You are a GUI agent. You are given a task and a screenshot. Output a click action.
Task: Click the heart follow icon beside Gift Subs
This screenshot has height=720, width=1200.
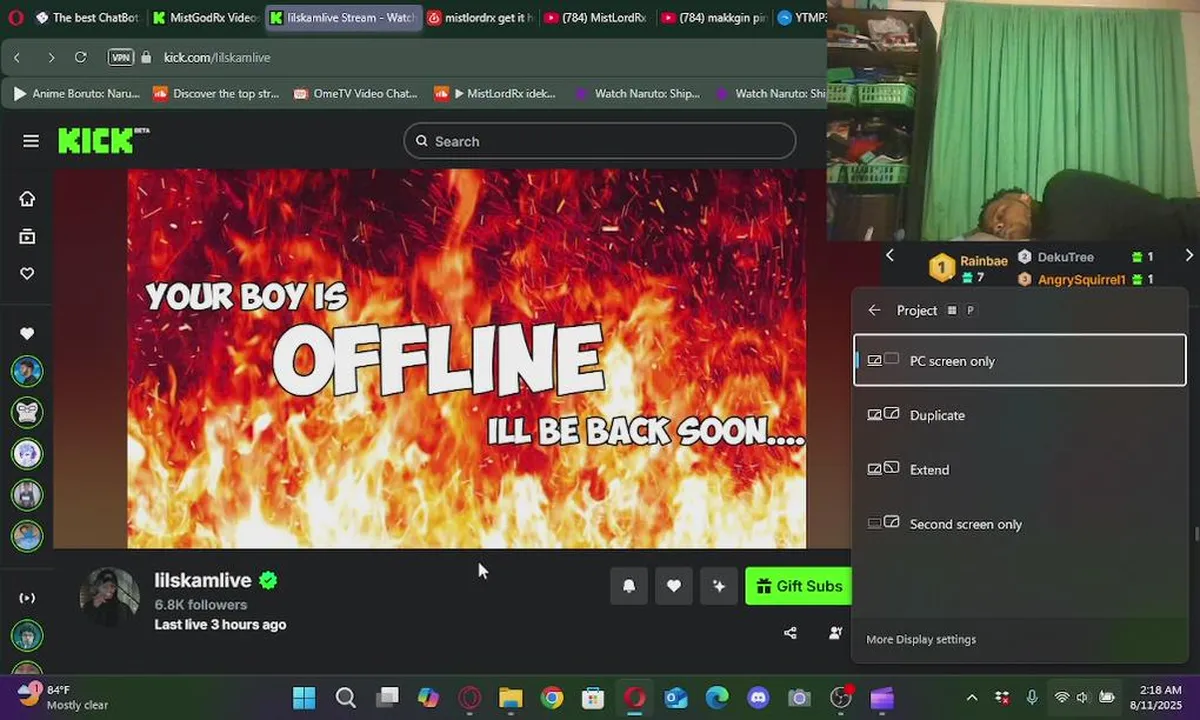point(674,586)
